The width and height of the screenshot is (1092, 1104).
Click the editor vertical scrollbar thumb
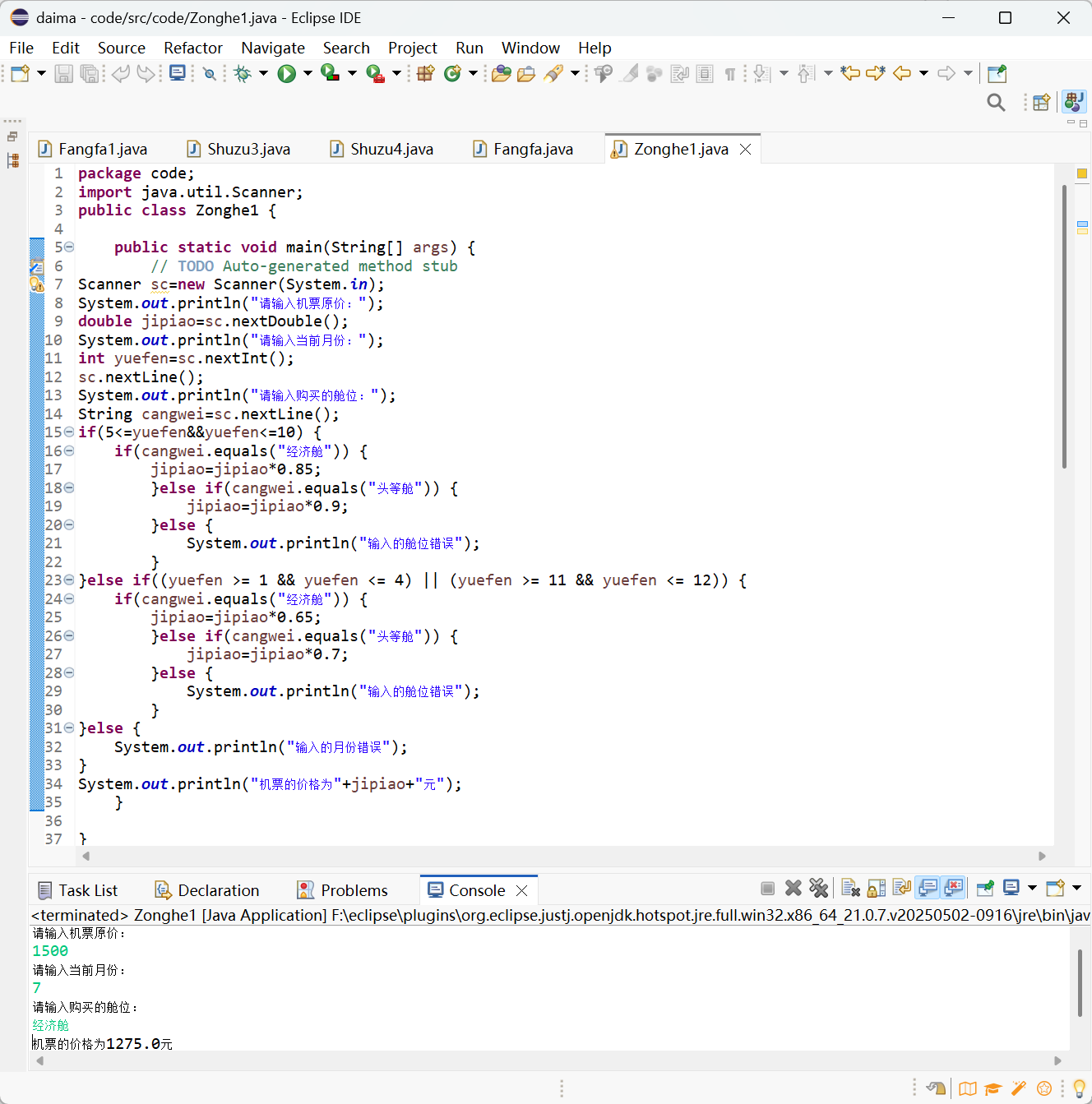[x=1064, y=327]
